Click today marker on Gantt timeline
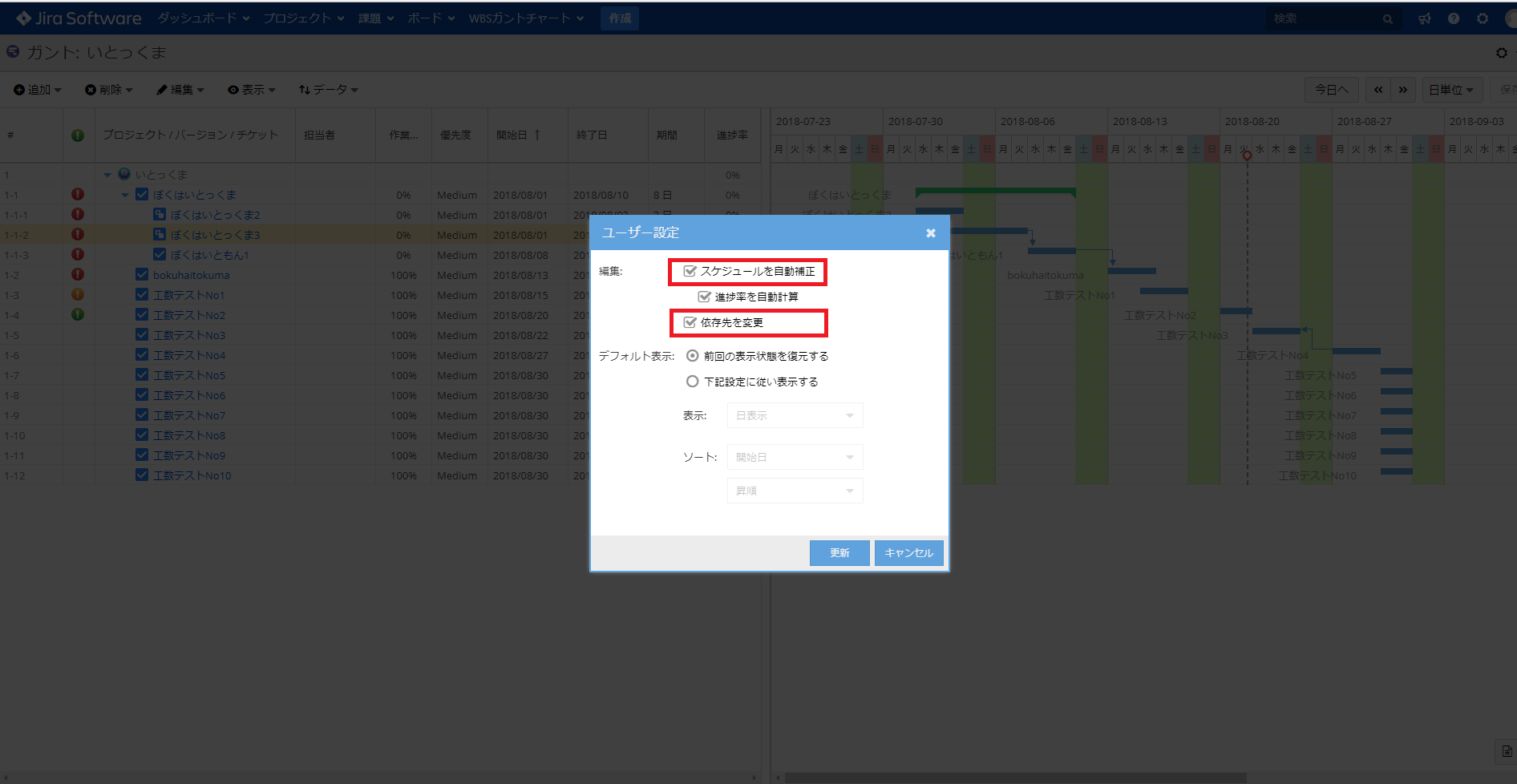 (1247, 156)
